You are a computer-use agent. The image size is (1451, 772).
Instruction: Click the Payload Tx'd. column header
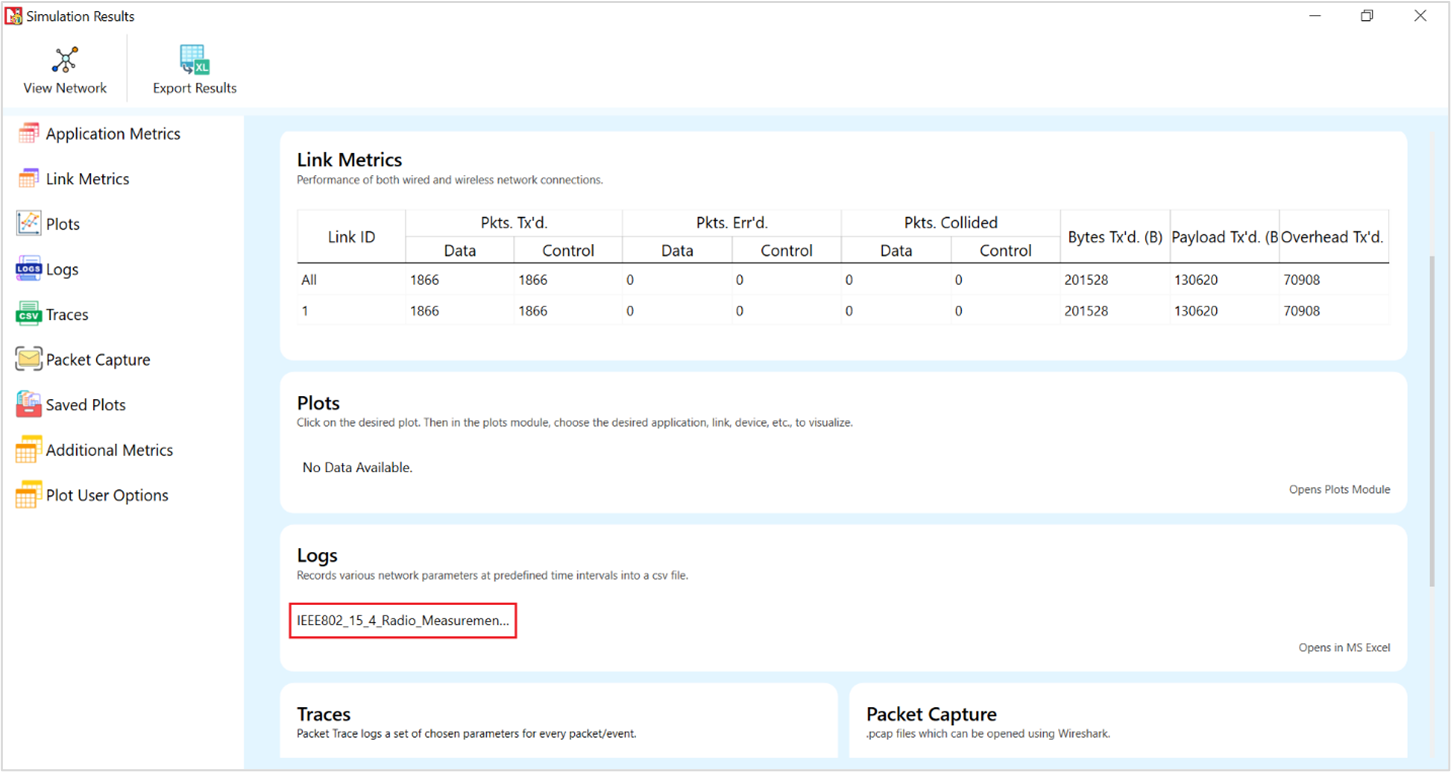1224,237
